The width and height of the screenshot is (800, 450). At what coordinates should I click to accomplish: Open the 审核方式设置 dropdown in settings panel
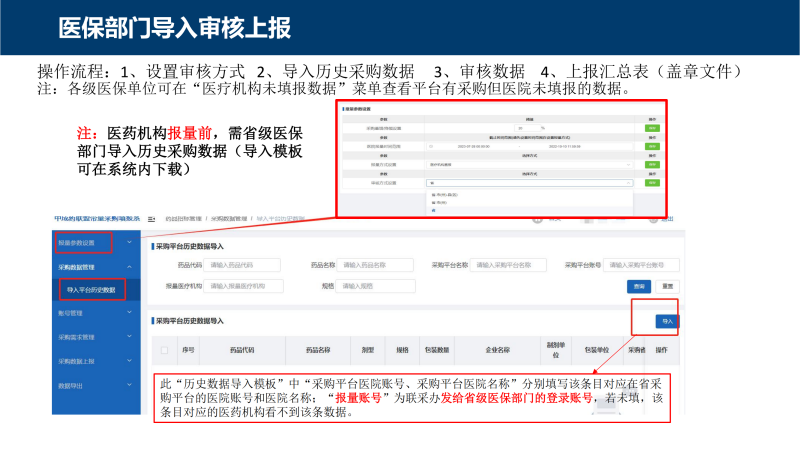[529, 183]
